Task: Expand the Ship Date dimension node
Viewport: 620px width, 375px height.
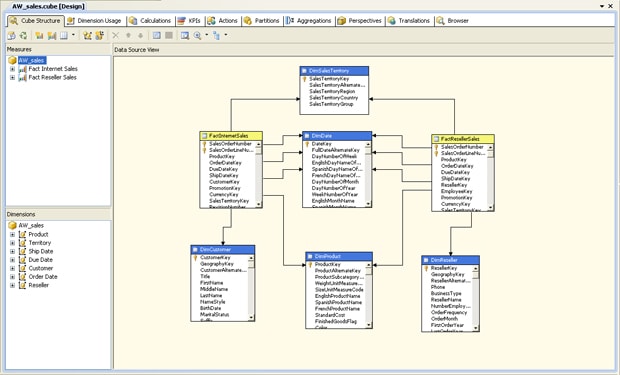Action: pyautogui.click(x=12, y=251)
